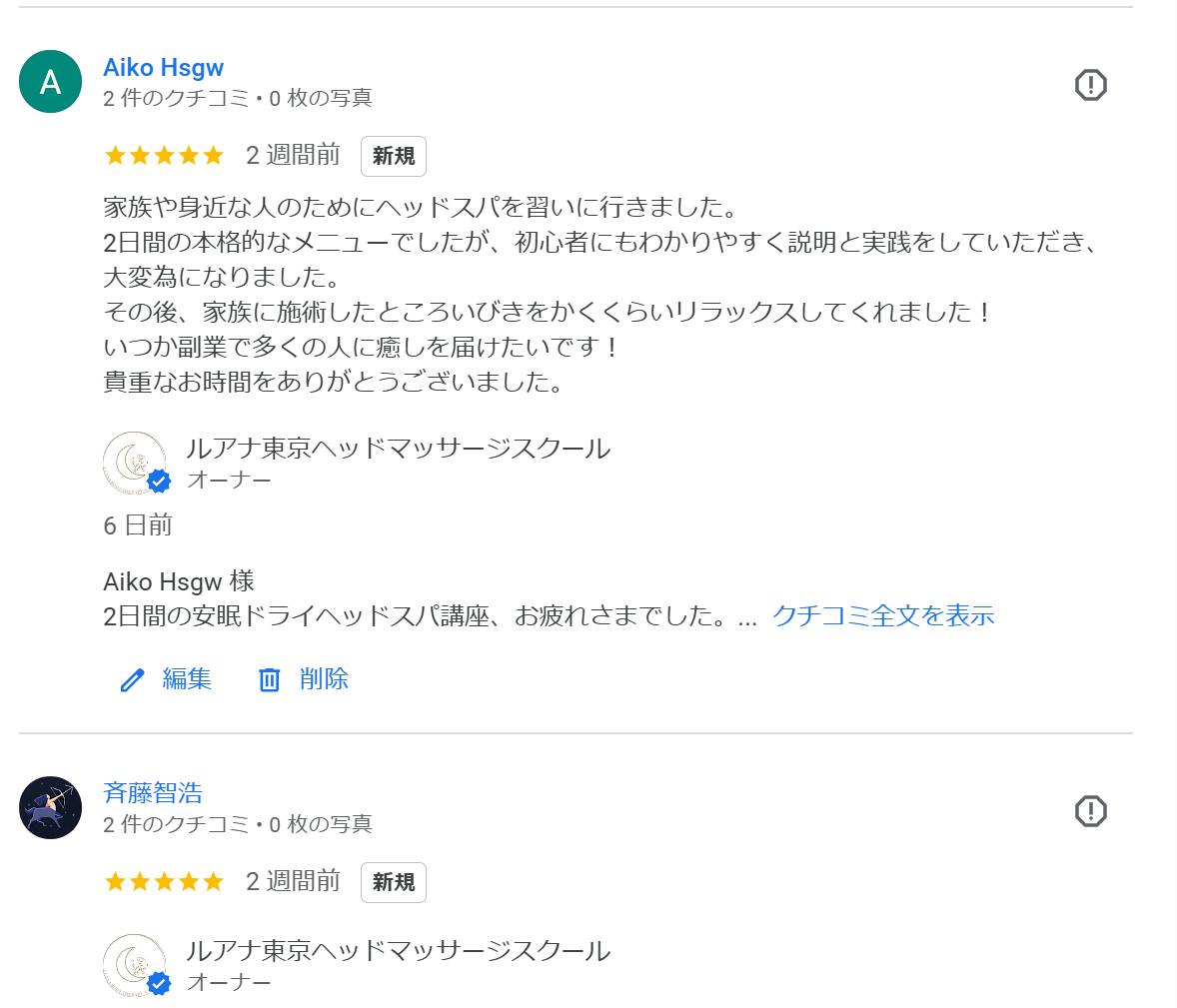This screenshot has height=1008, width=1177.
Task: Select the first star of Aiko's rating
Action: [x=114, y=156]
